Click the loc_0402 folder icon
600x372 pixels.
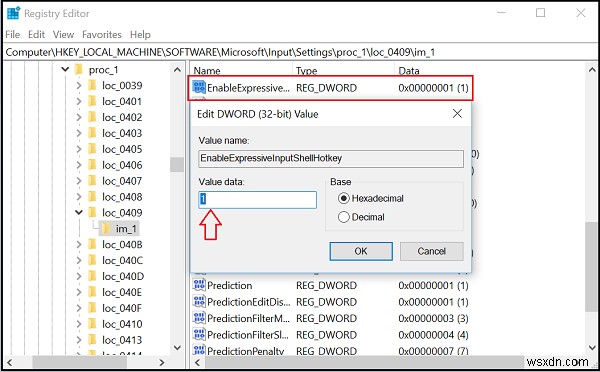93,117
